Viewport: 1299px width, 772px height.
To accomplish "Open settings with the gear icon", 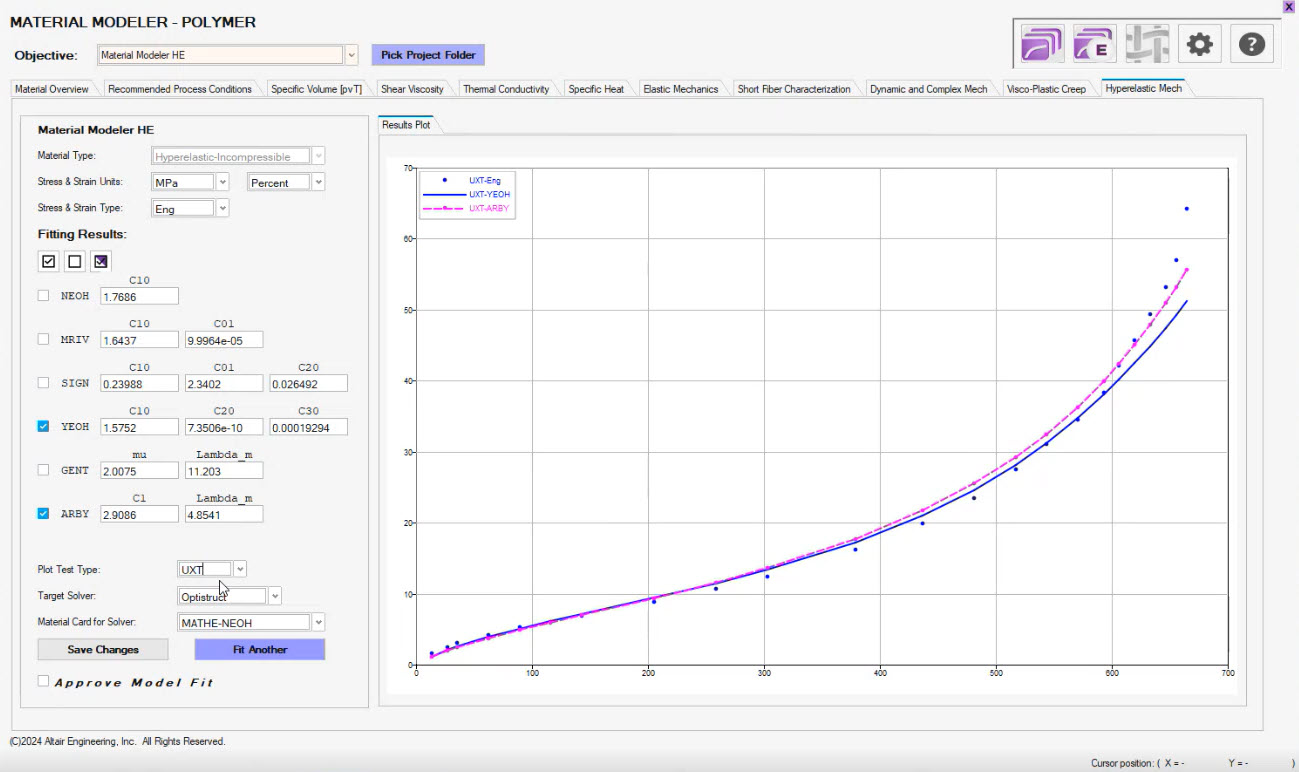I will 1199,44.
